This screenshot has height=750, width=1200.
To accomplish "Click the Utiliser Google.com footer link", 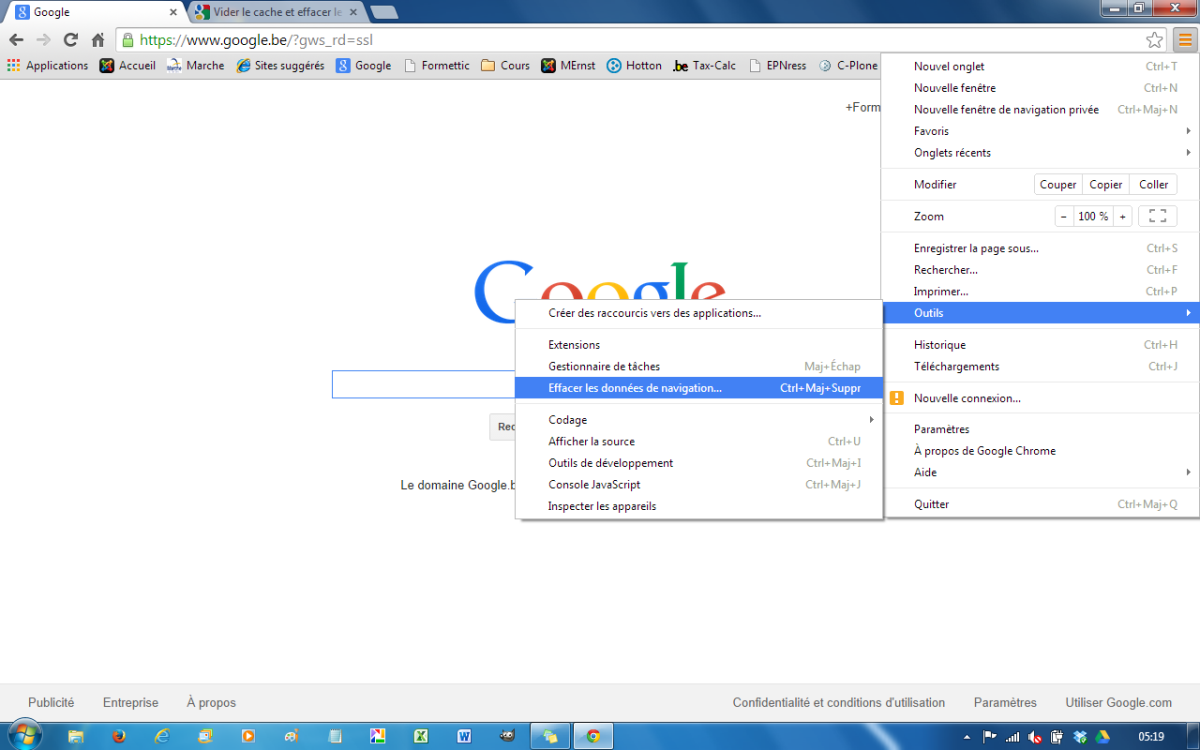I will [x=1119, y=703].
